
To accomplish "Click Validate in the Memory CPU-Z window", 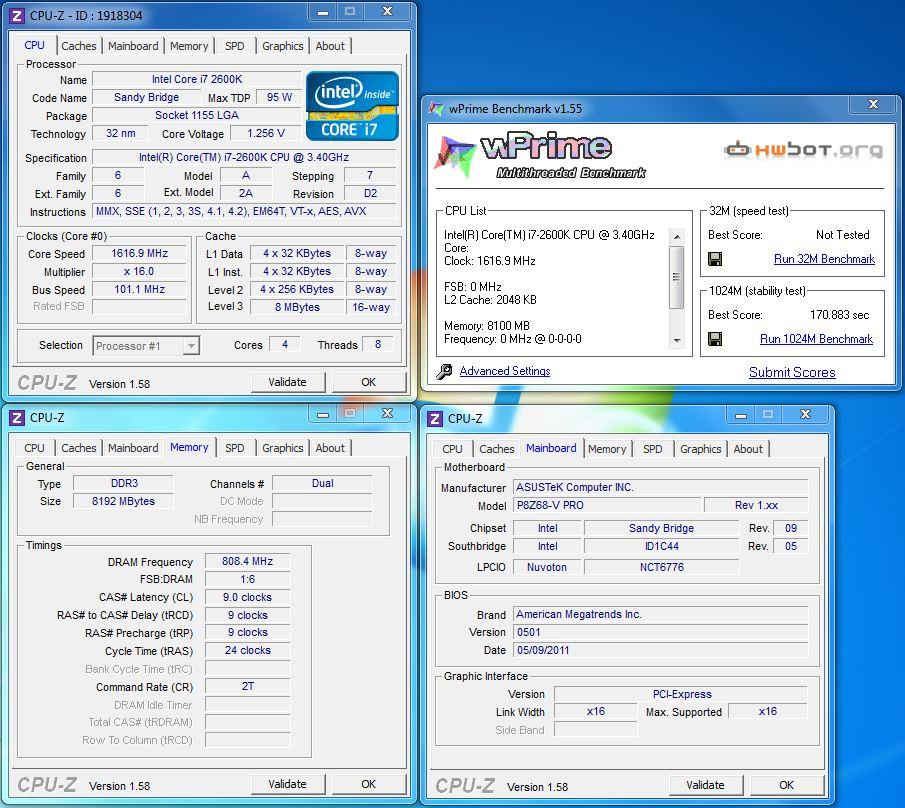I will click(x=287, y=784).
